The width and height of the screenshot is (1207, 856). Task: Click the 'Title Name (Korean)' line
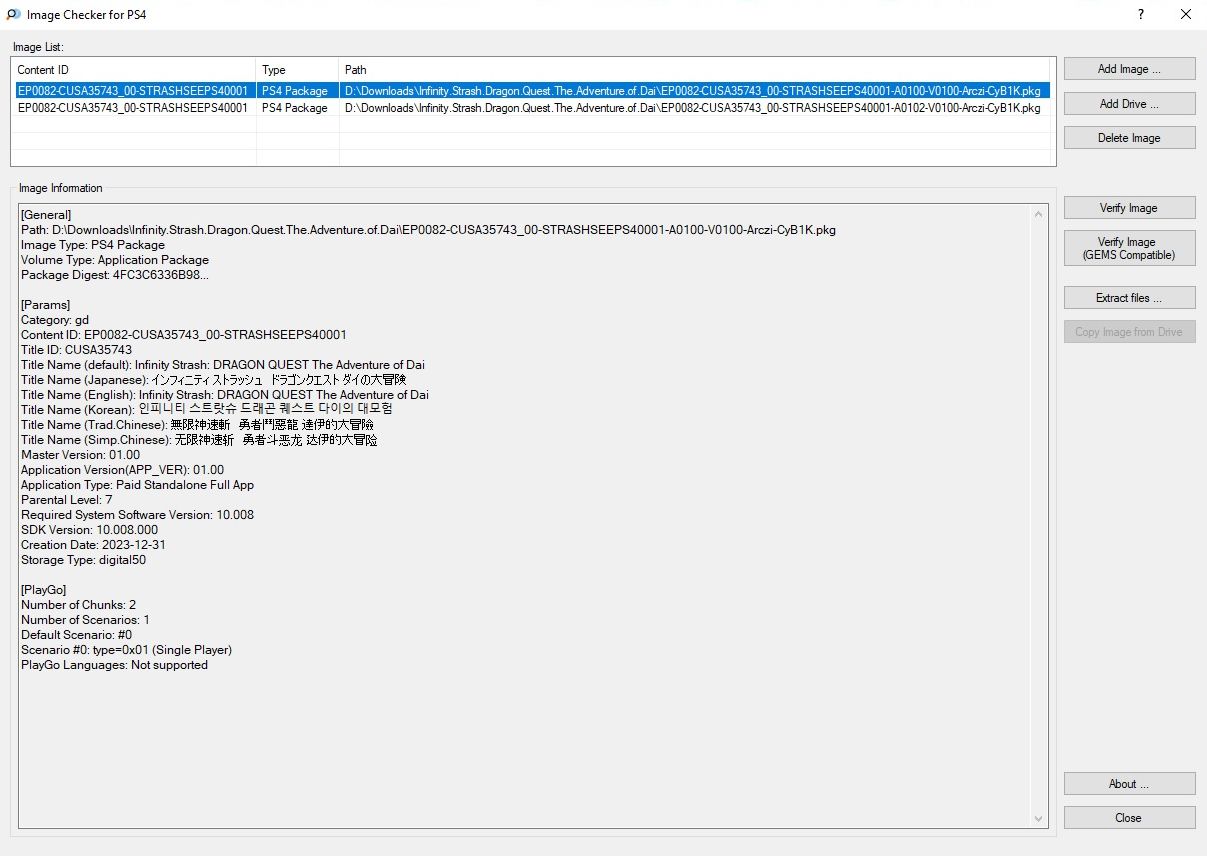[x=207, y=410]
